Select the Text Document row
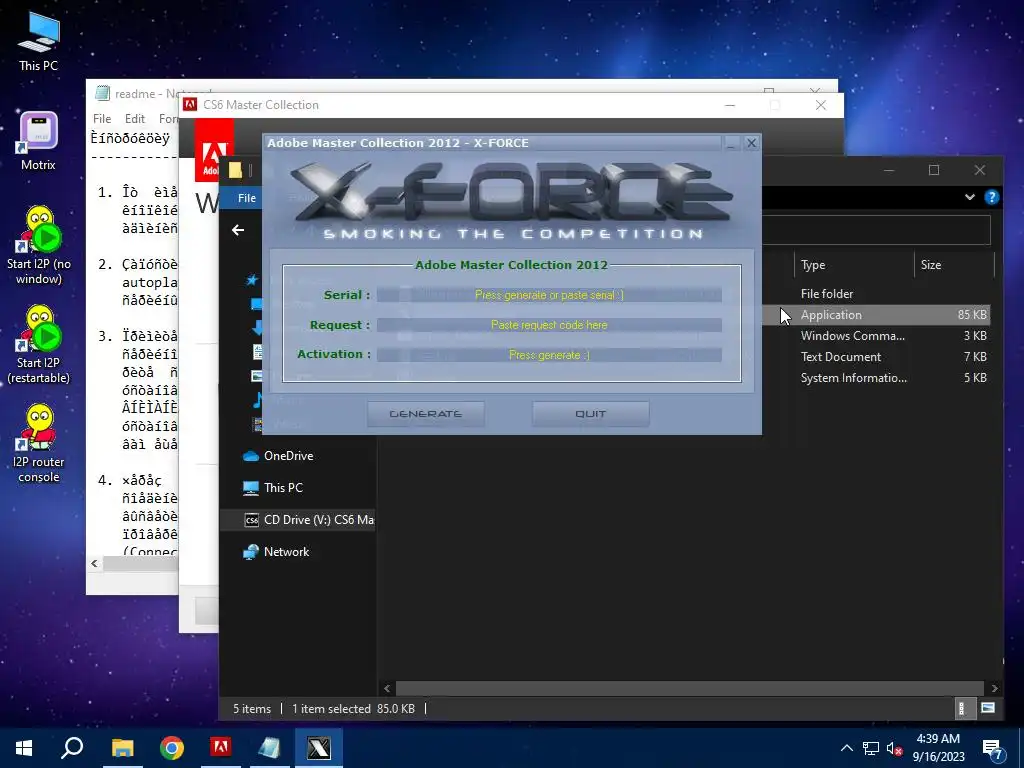The width and height of the screenshot is (1024, 768). pyautogui.click(x=876, y=357)
